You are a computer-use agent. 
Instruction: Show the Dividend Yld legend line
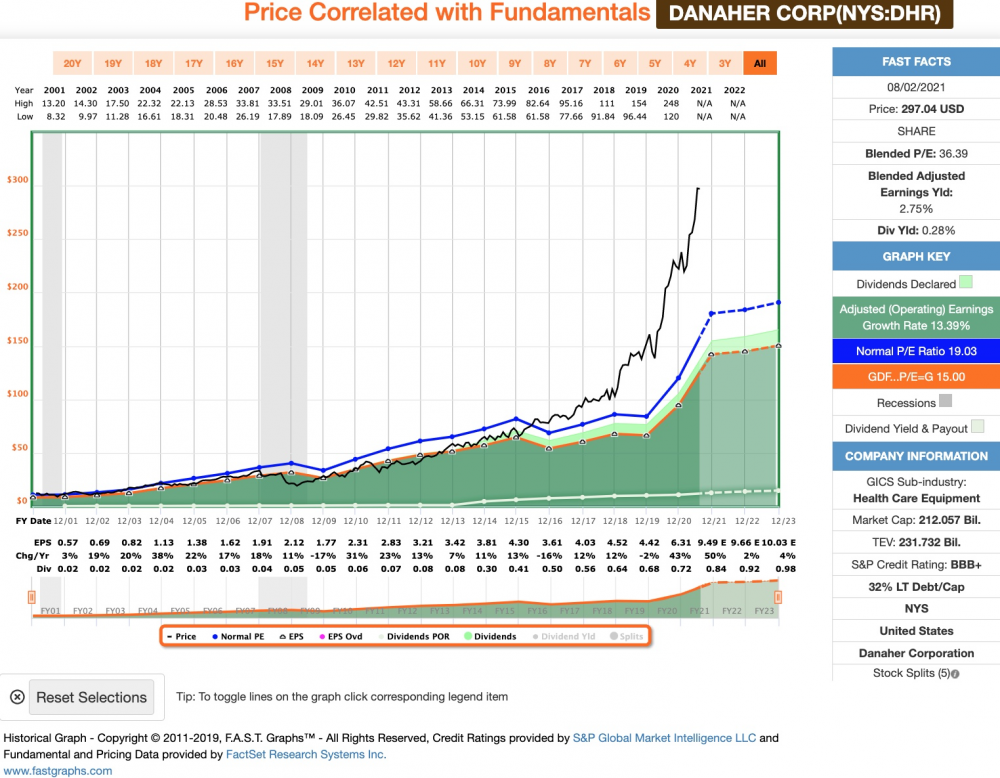(x=564, y=636)
